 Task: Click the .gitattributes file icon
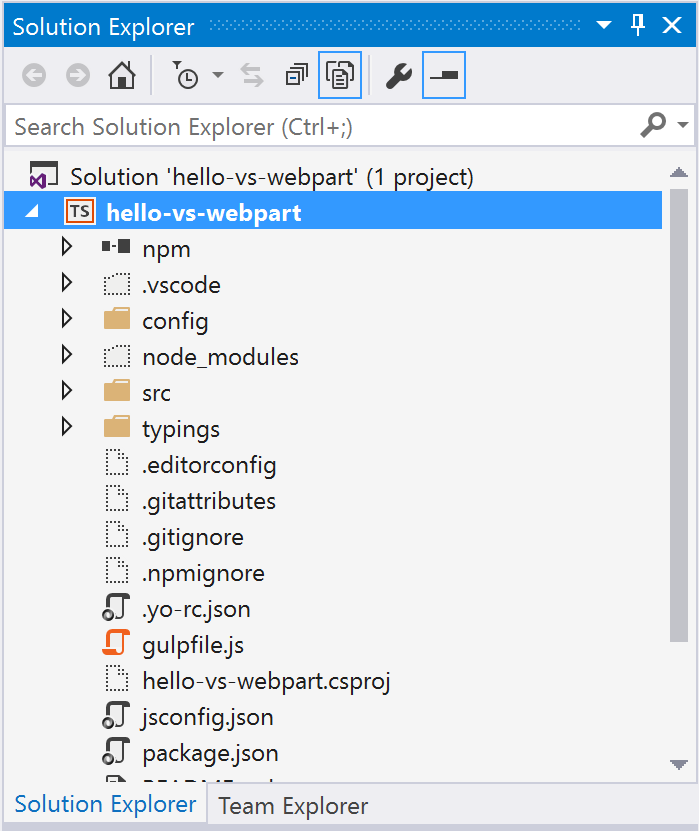pos(117,499)
